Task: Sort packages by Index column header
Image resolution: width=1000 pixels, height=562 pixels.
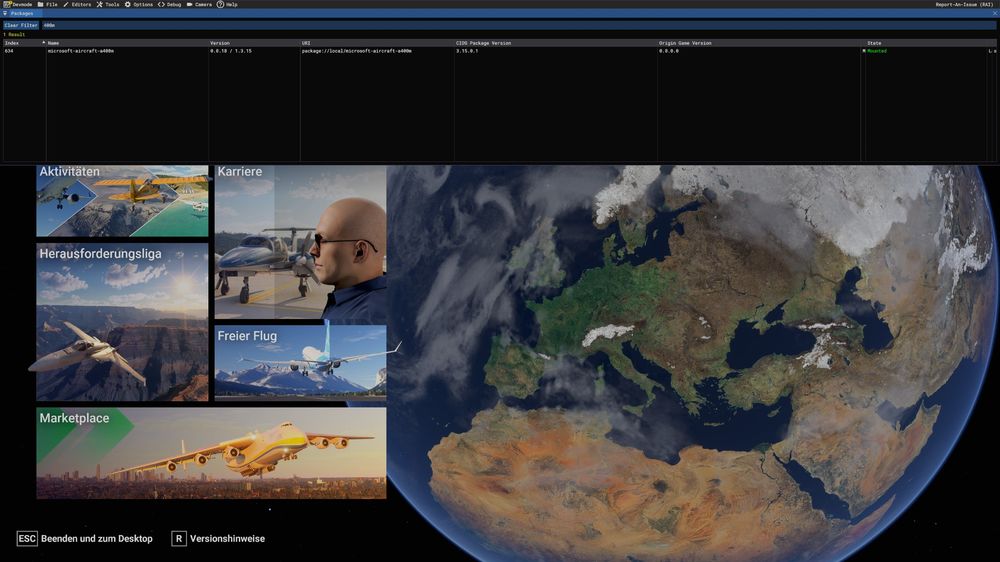Action: point(12,43)
